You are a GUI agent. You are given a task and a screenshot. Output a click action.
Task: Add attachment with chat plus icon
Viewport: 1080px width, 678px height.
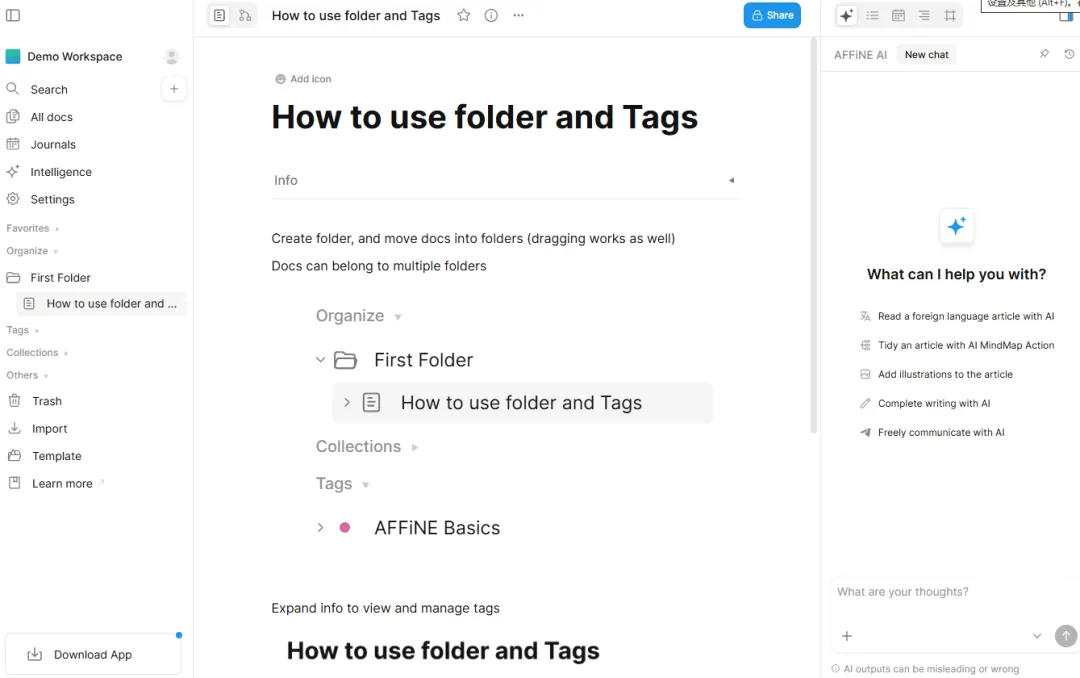(847, 636)
